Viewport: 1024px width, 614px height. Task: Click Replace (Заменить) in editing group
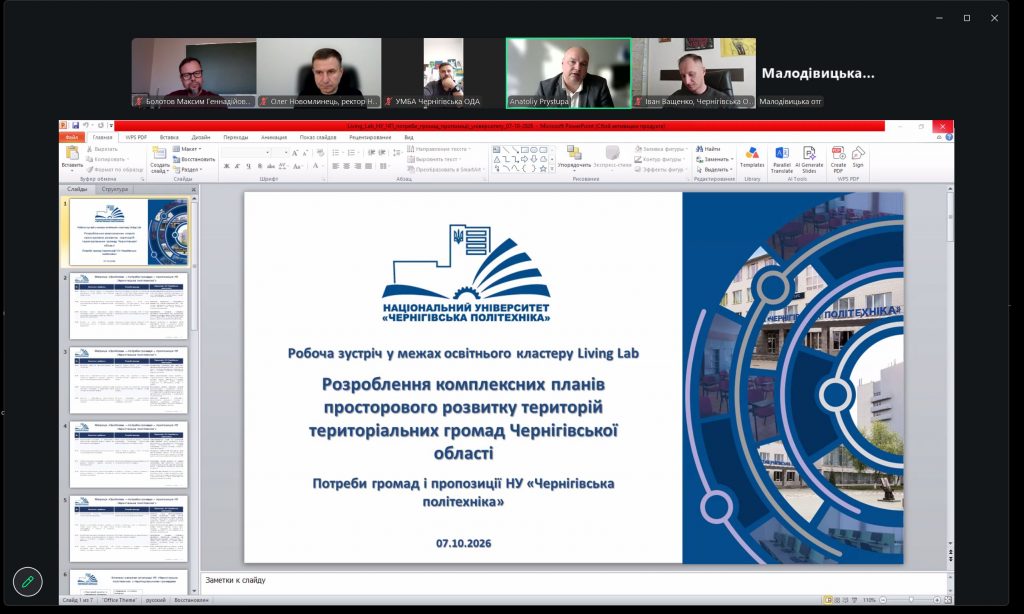pos(714,159)
